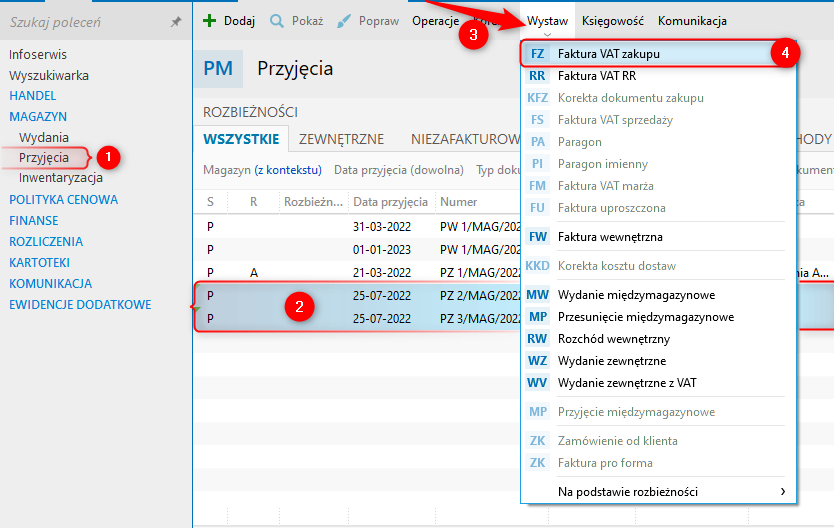Image resolution: width=834 pixels, height=528 pixels.
Task: Click the FS icon in the menu
Action: (537, 120)
